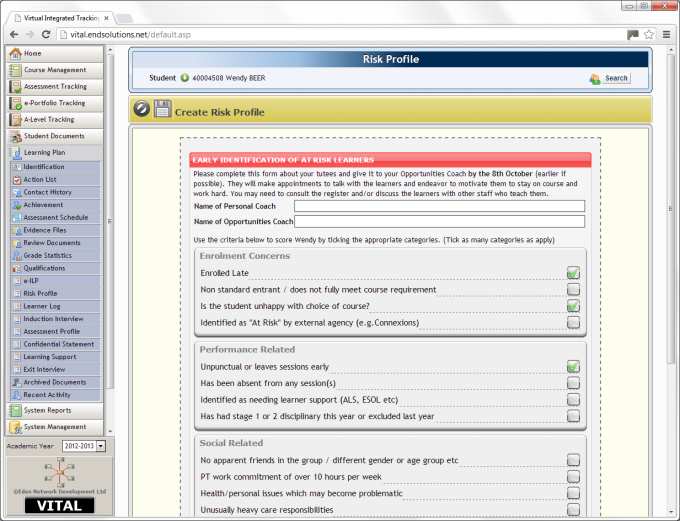Screen dimensions: 680x521
Task: Click the flag icon in the address bar
Action: pos(633,35)
